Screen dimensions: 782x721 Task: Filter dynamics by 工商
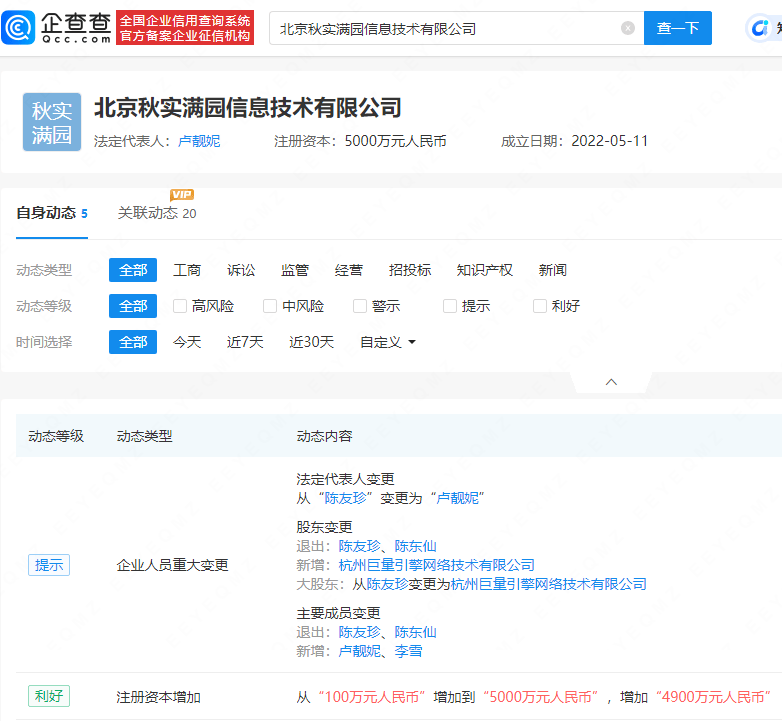click(x=187, y=270)
